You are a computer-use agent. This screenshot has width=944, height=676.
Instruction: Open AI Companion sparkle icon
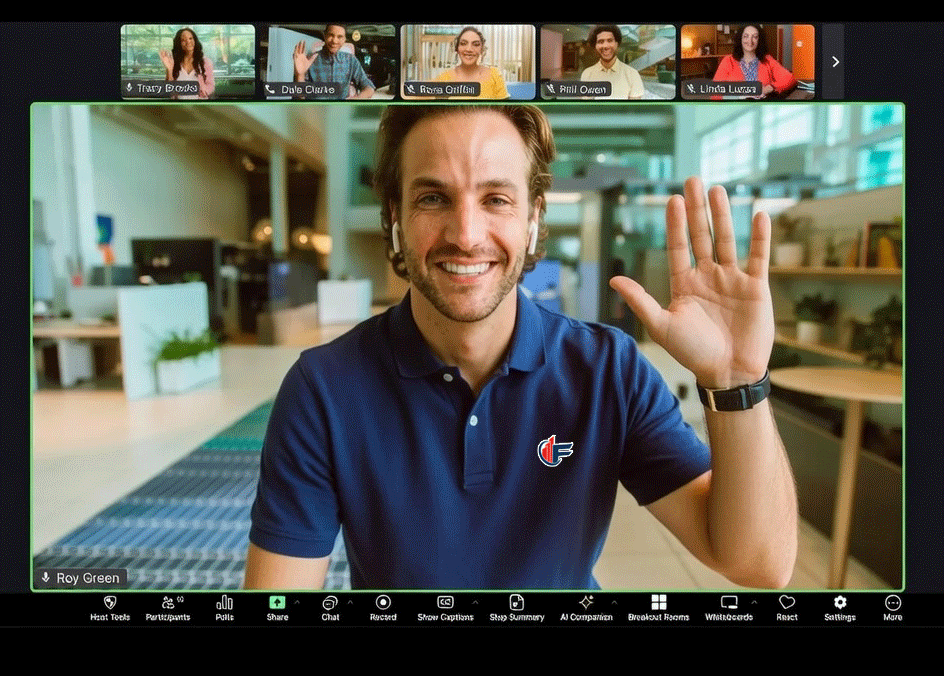tap(586, 603)
